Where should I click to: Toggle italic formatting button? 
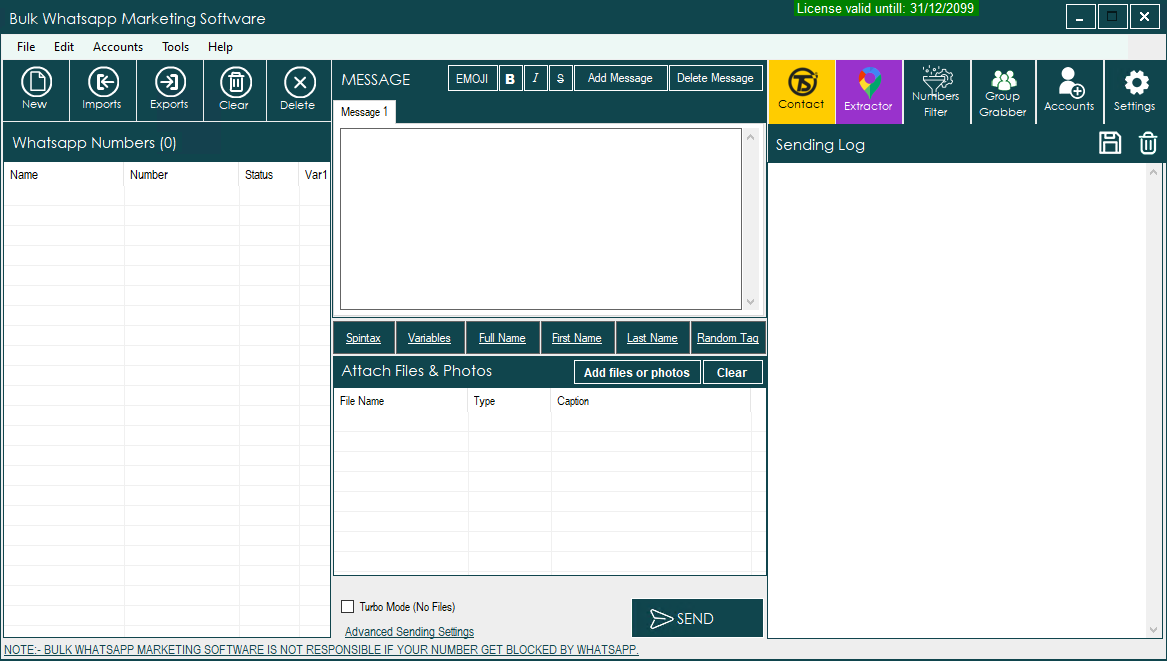pyautogui.click(x=535, y=78)
